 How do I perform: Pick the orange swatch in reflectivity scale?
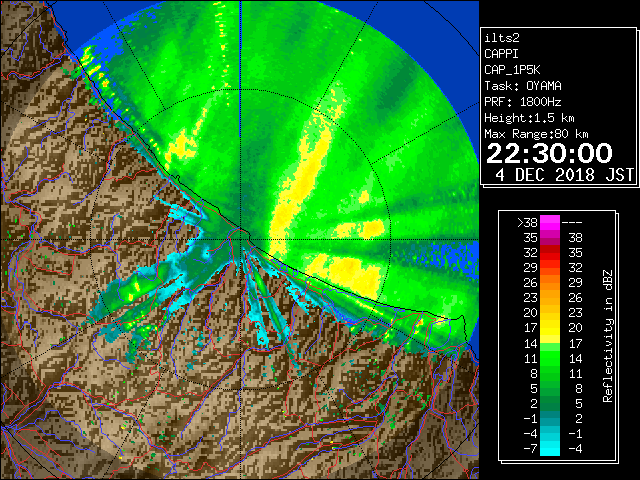pos(550,283)
